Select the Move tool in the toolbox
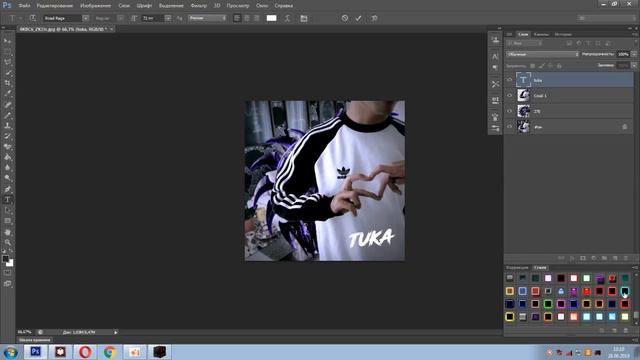The width and height of the screenshot is (640, 360). [x=7, y=41]
